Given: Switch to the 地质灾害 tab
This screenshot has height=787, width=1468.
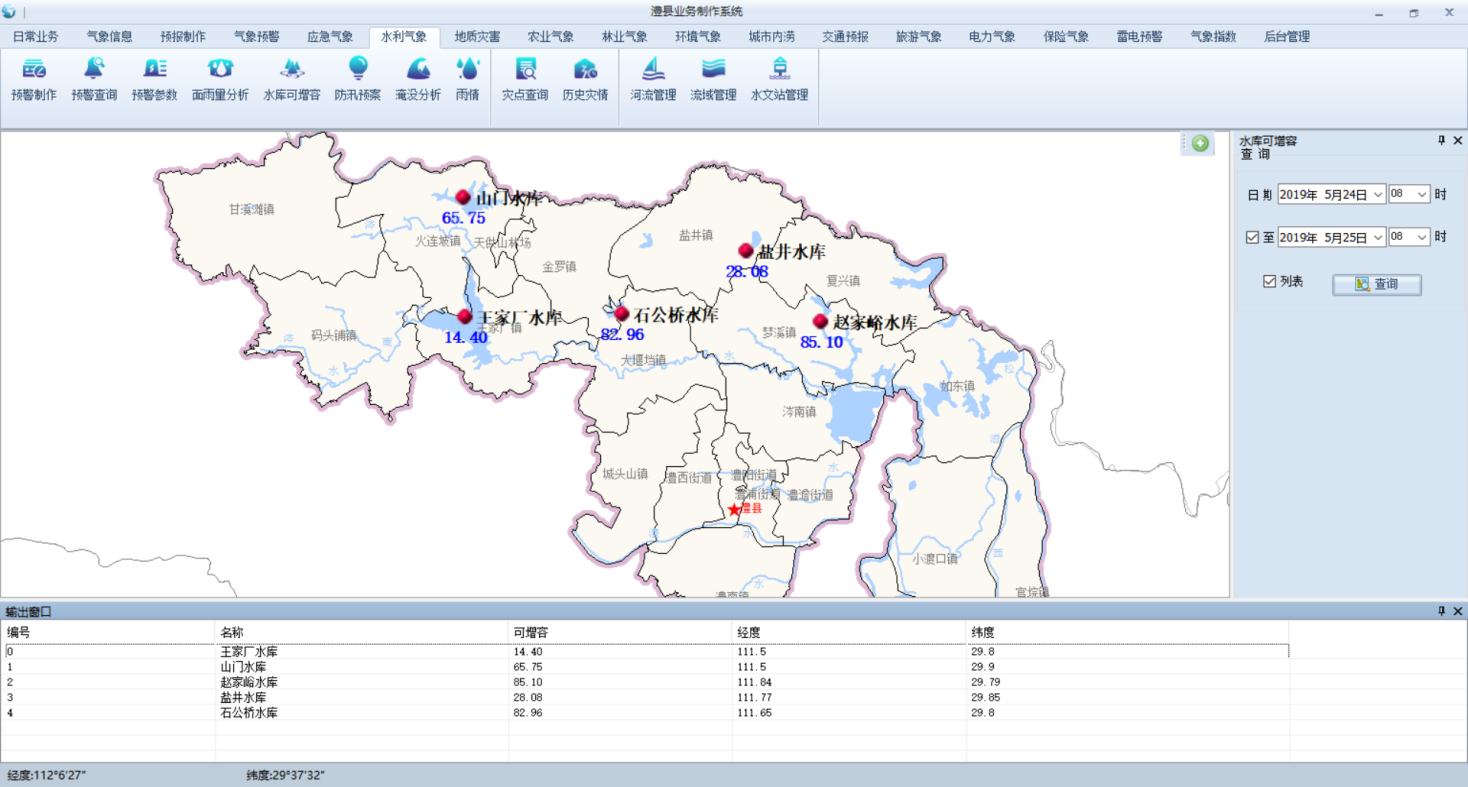Looking at the screenshot, I should click(x=477, y=37).
